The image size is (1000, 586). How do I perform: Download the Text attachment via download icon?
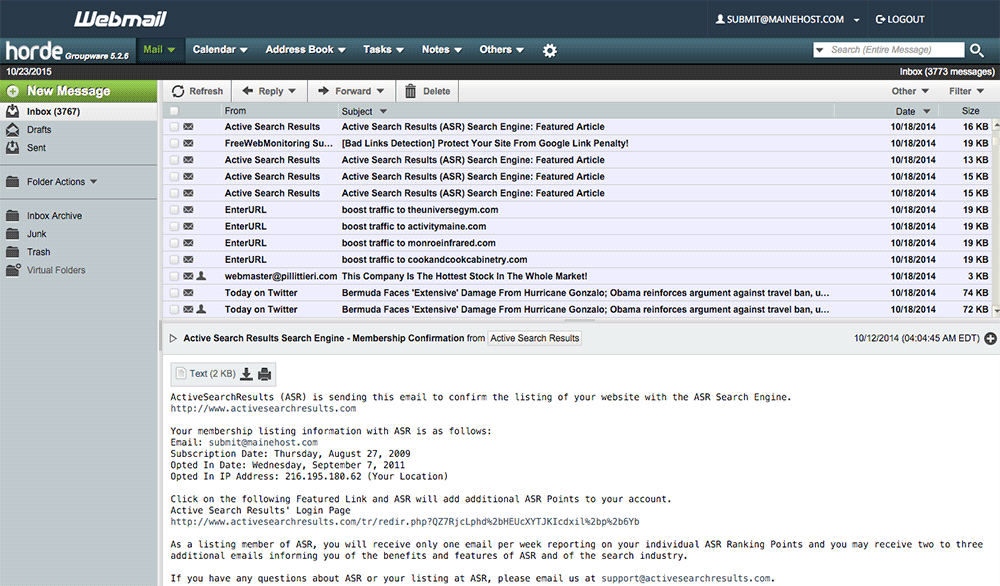coord(246,374)
